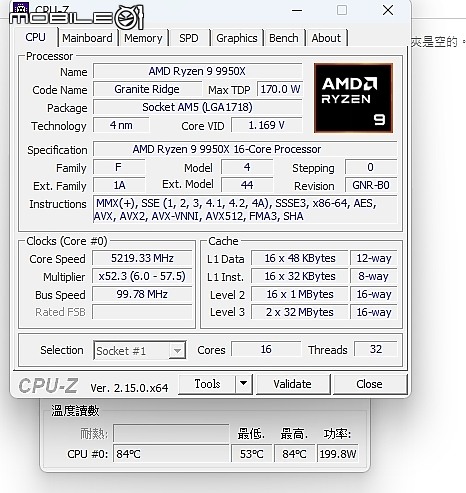This screenshot has width=466, height=493.
Task: Click the L1 Inst. 8-way value
Action: (x=374, y=276)
